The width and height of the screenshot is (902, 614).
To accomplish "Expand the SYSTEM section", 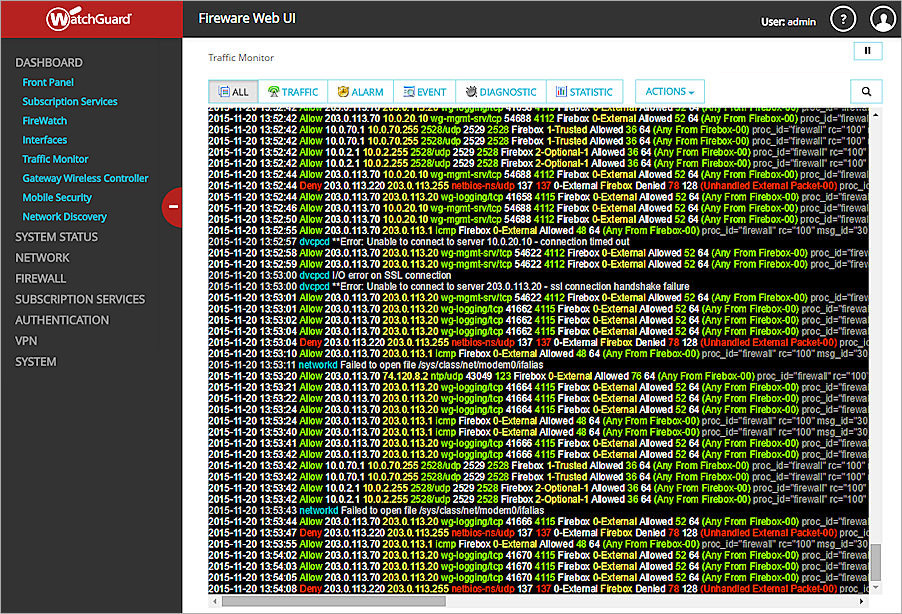I will (35, 361).
